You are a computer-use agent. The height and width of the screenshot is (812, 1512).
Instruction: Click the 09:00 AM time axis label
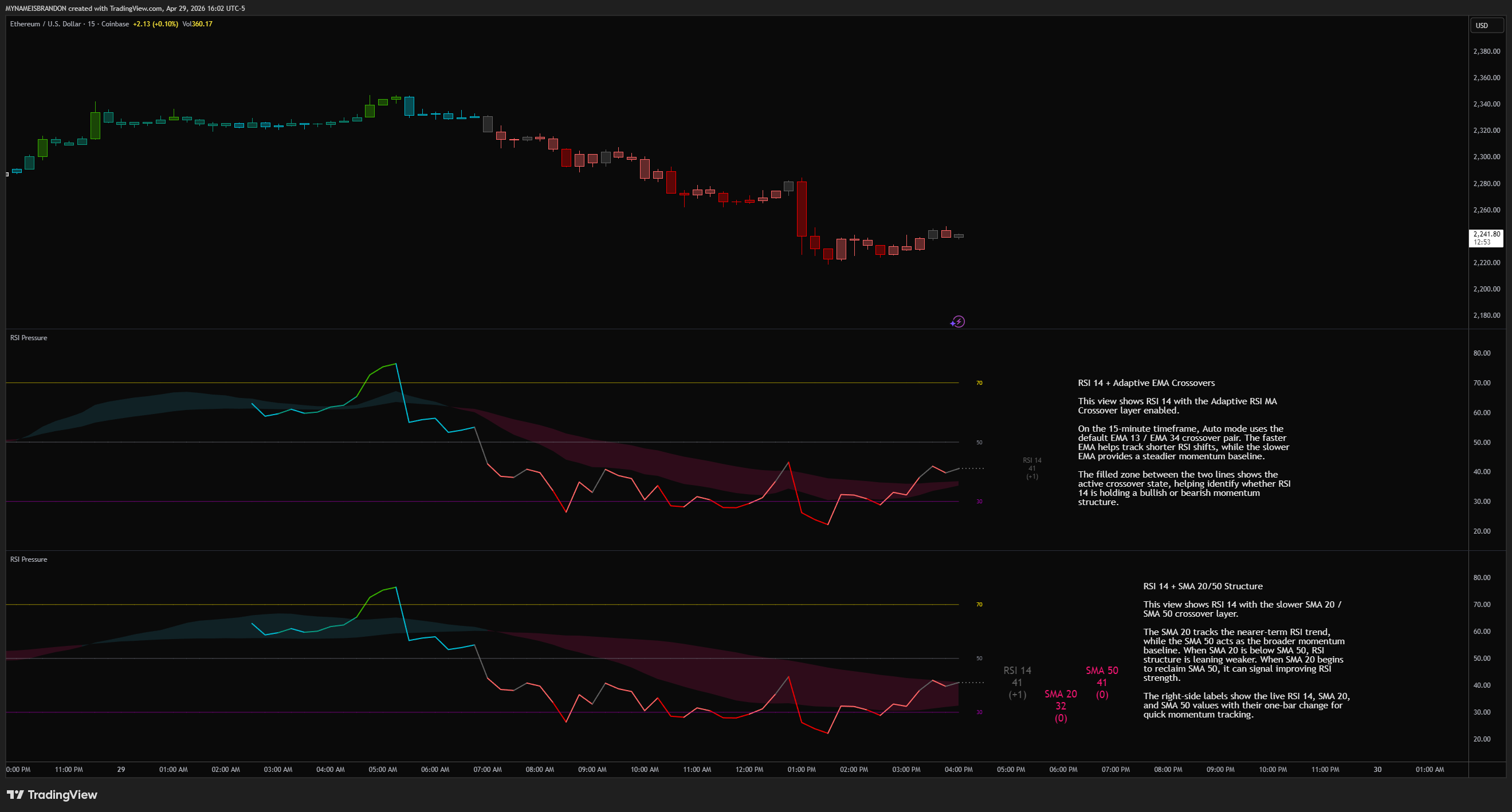click(592, 770)
